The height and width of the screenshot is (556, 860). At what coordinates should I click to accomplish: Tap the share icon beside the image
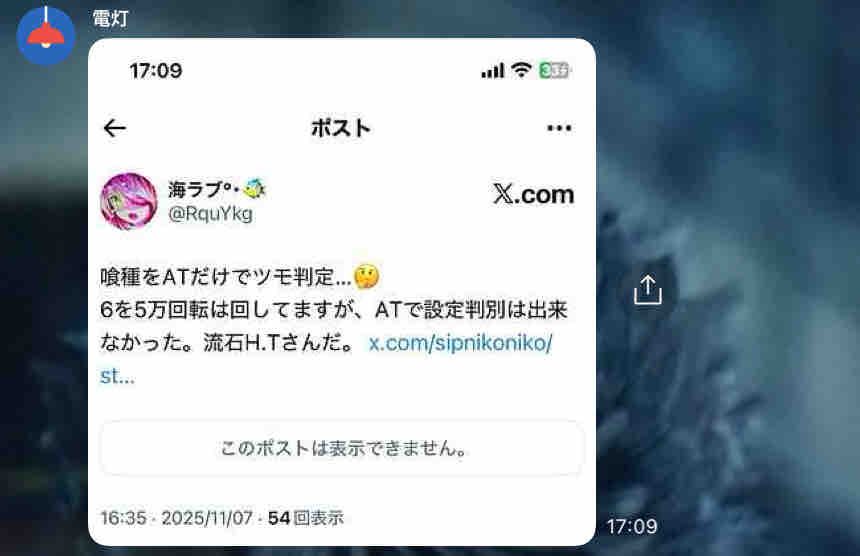648,290
